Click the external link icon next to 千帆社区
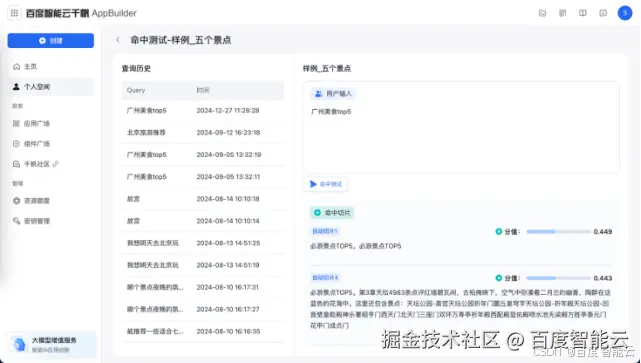 tap(55, 164)
